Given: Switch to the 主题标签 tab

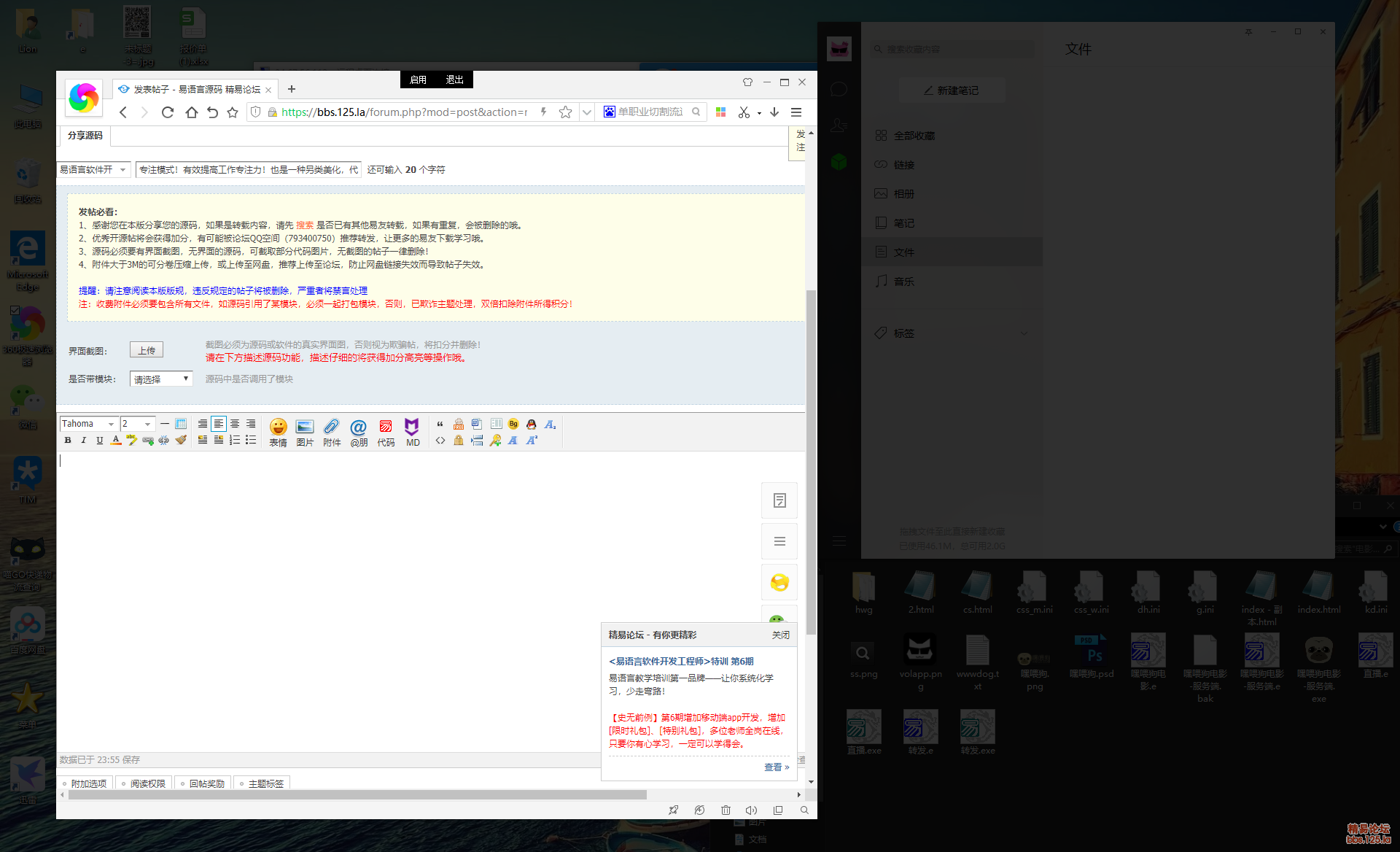Looking at the screenshot, I should coord(262,783).
